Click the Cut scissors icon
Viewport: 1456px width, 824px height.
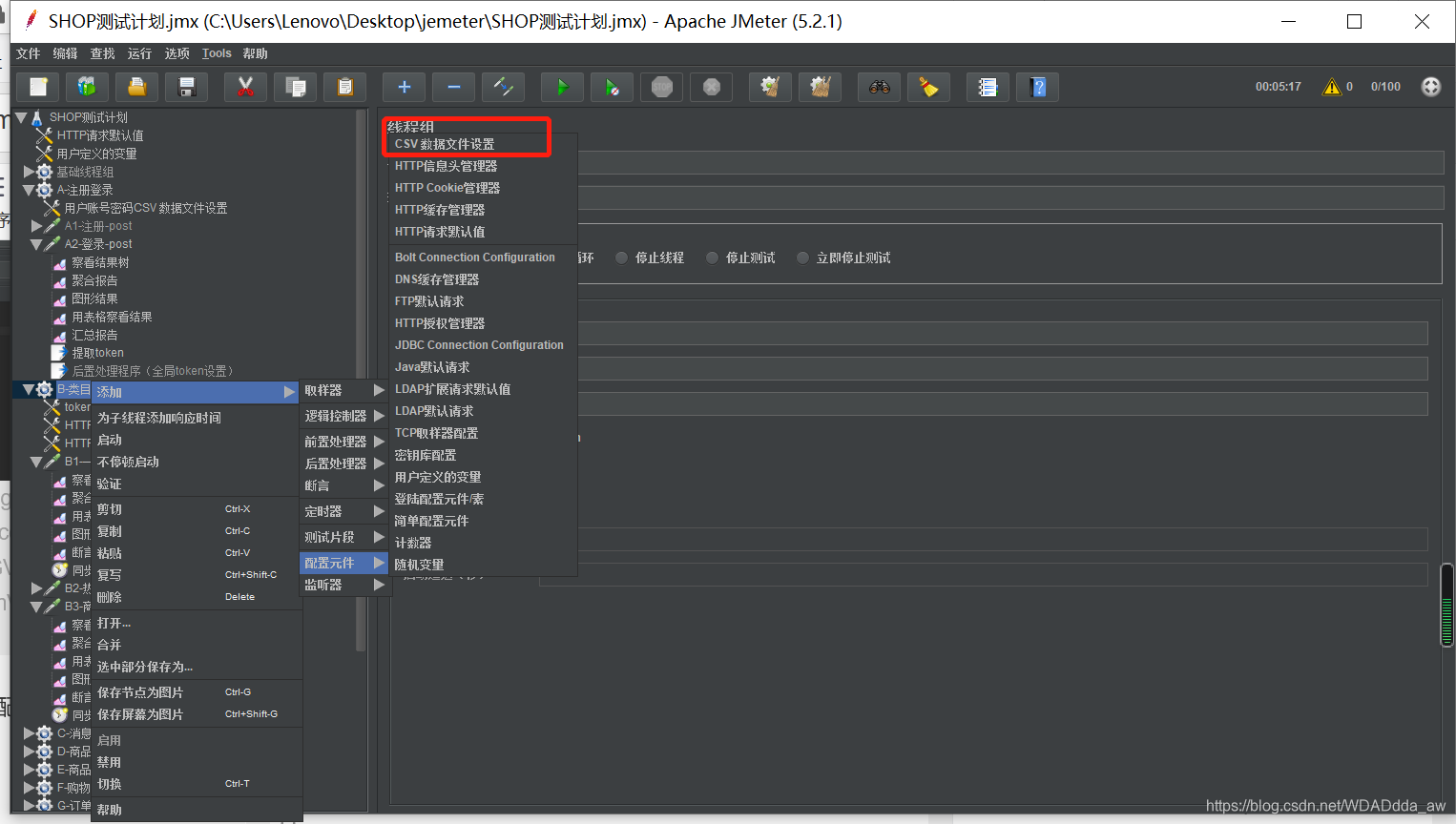245,87
